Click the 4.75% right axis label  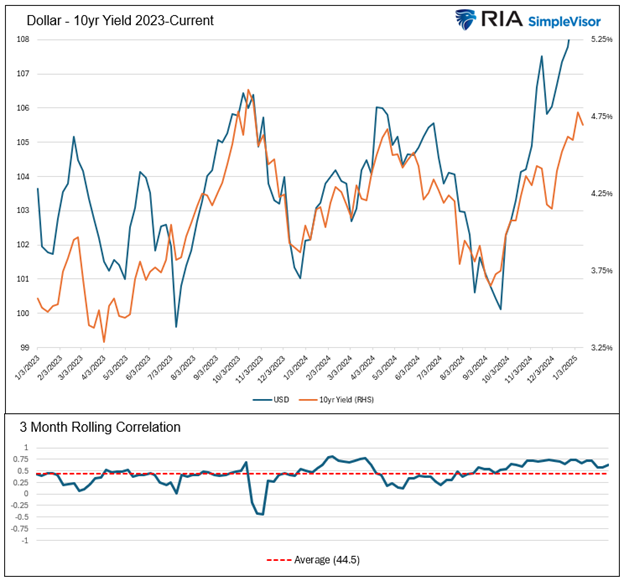602,116
